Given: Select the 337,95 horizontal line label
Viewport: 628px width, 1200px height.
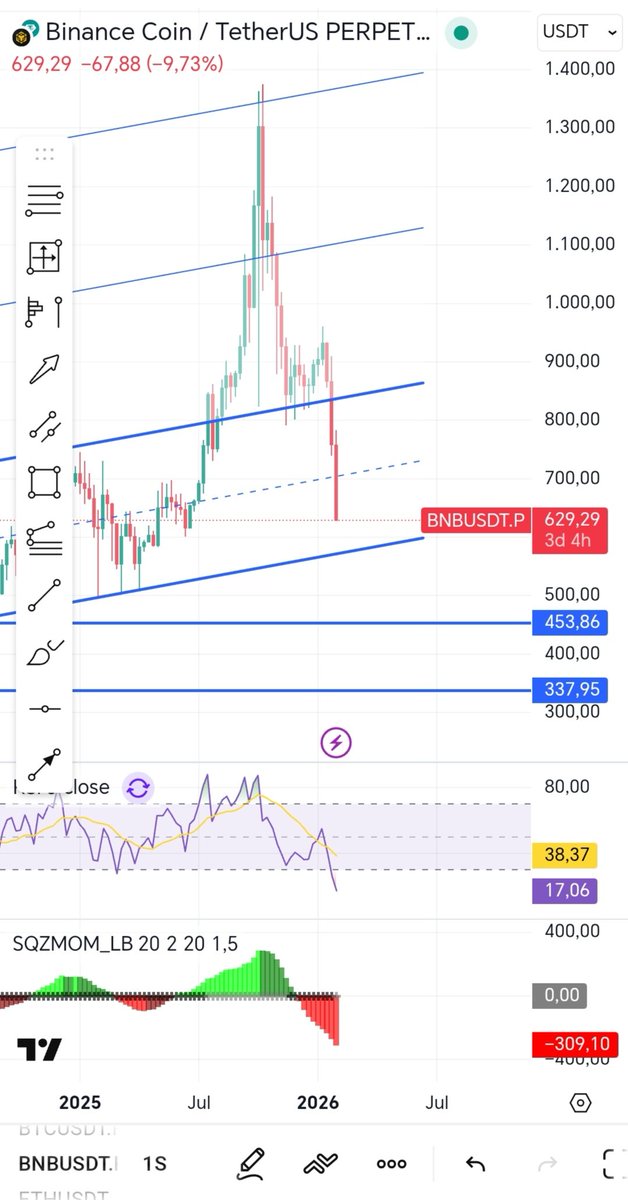Looking at the screenshot, I should (x=572, y=689).
